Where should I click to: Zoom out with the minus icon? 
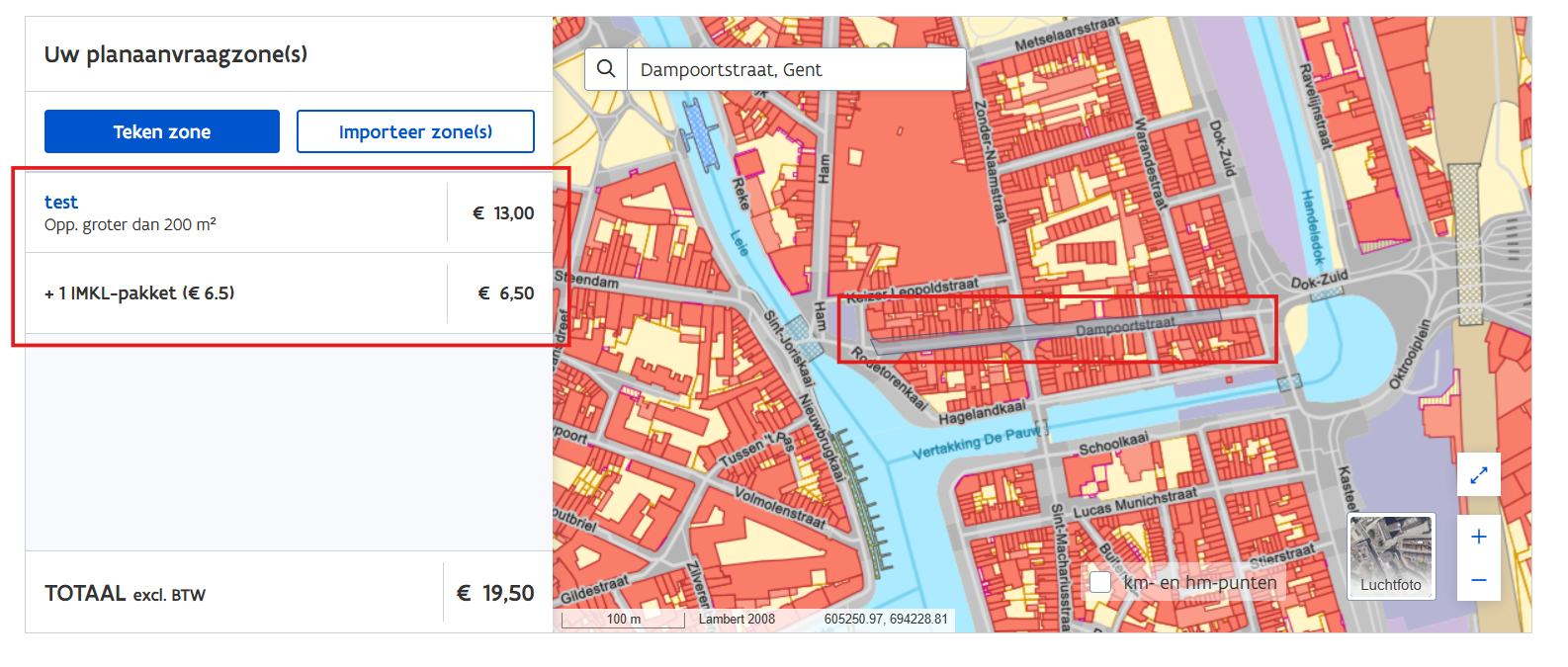click(1478, 580)
